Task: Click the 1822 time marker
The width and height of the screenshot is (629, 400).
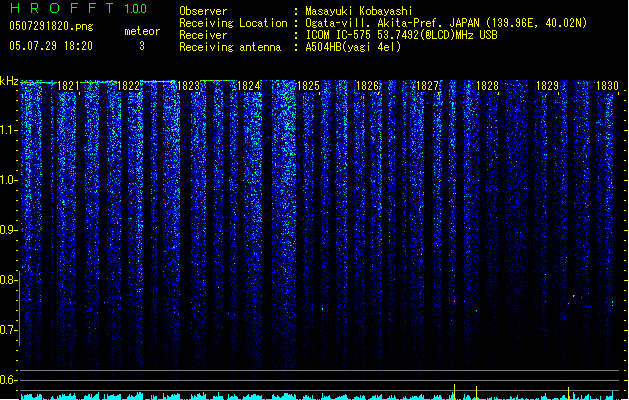Action: [x=128, y=86]
